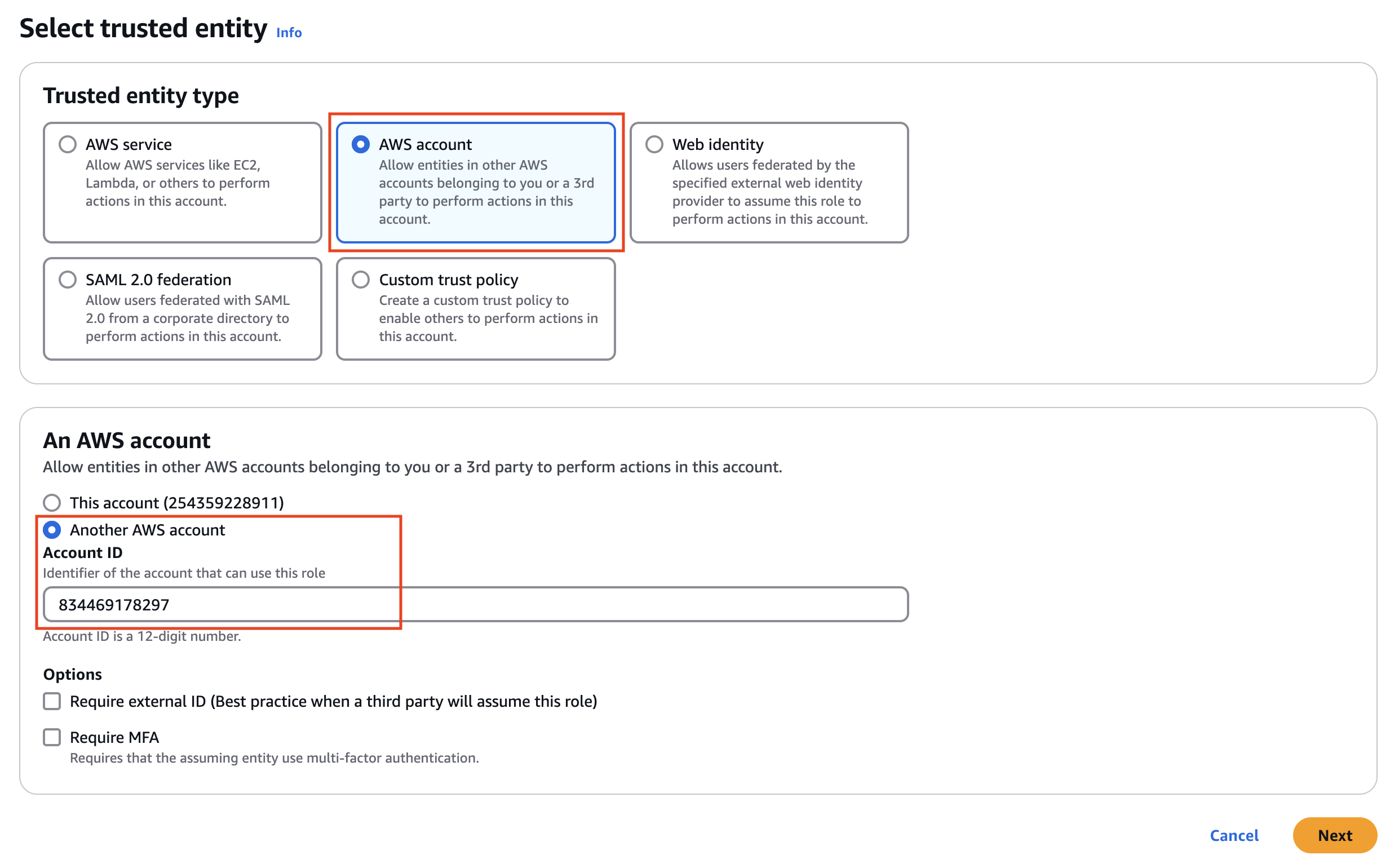Select This account (254359228911) radio
The image size is (1390, 868).
[52, 503]
